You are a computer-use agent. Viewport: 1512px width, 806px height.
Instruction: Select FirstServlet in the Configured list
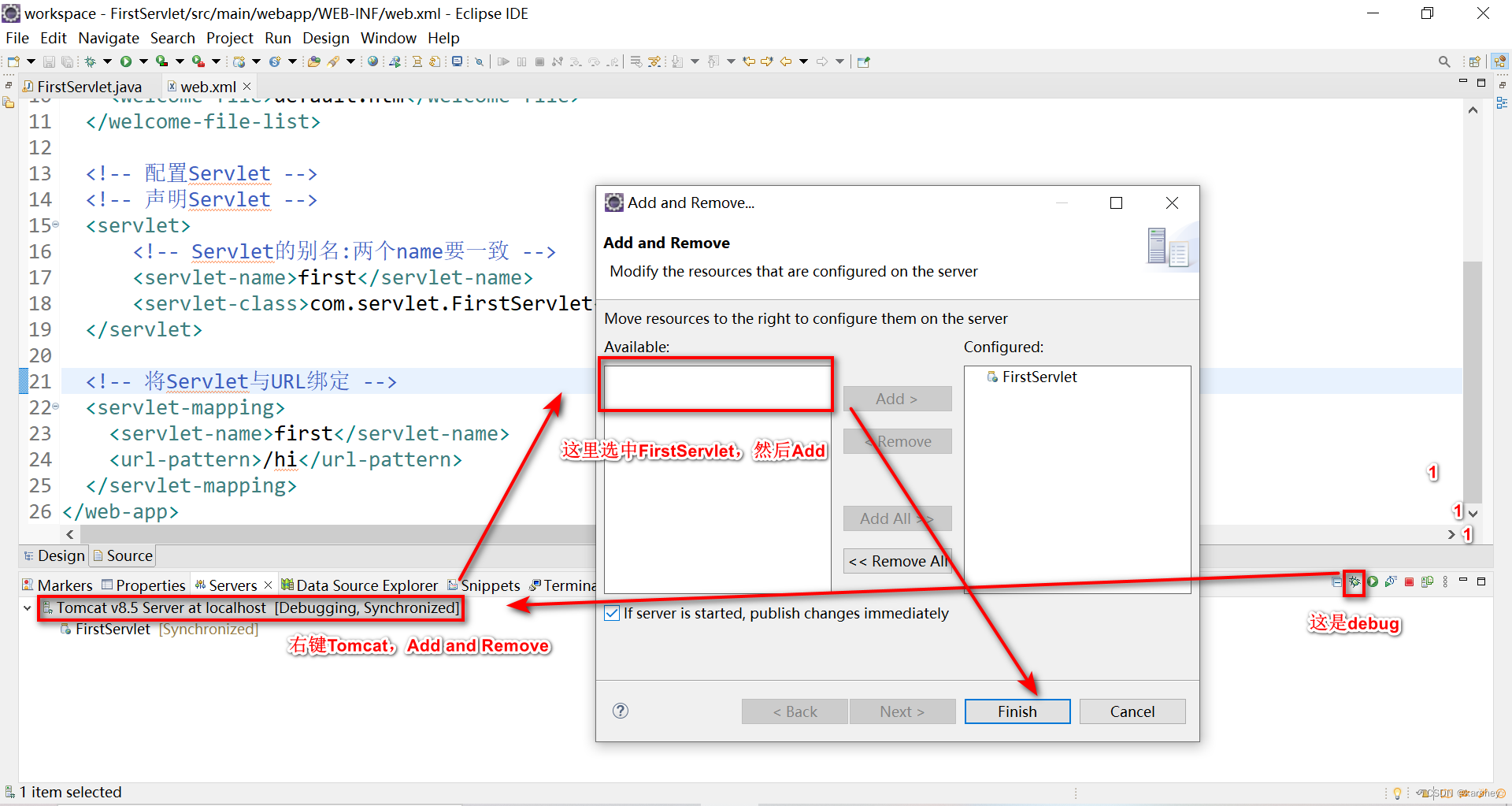pyautogui.click(x=1032, y=377)
